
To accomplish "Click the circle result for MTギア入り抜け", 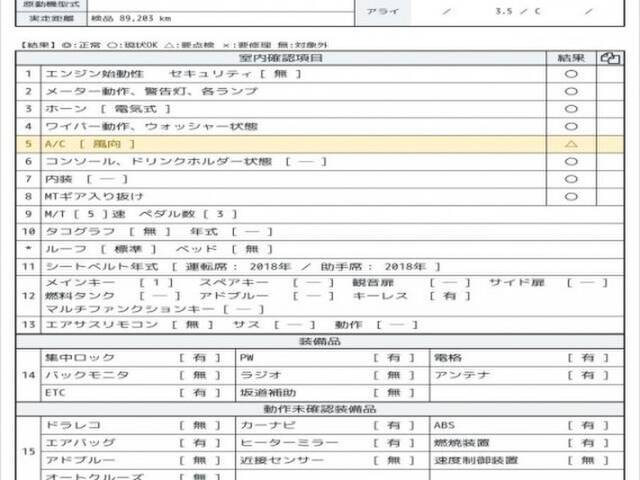I will 571,197.
